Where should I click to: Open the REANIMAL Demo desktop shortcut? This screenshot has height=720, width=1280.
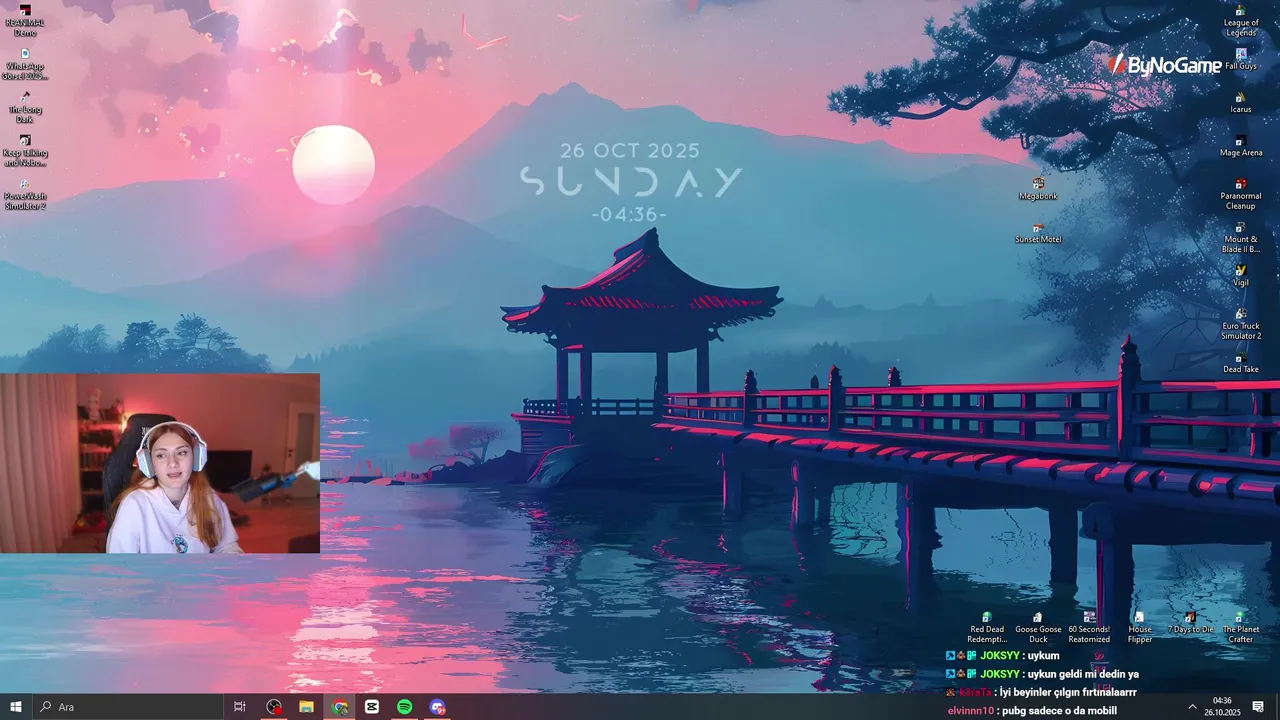coord(24,20)
